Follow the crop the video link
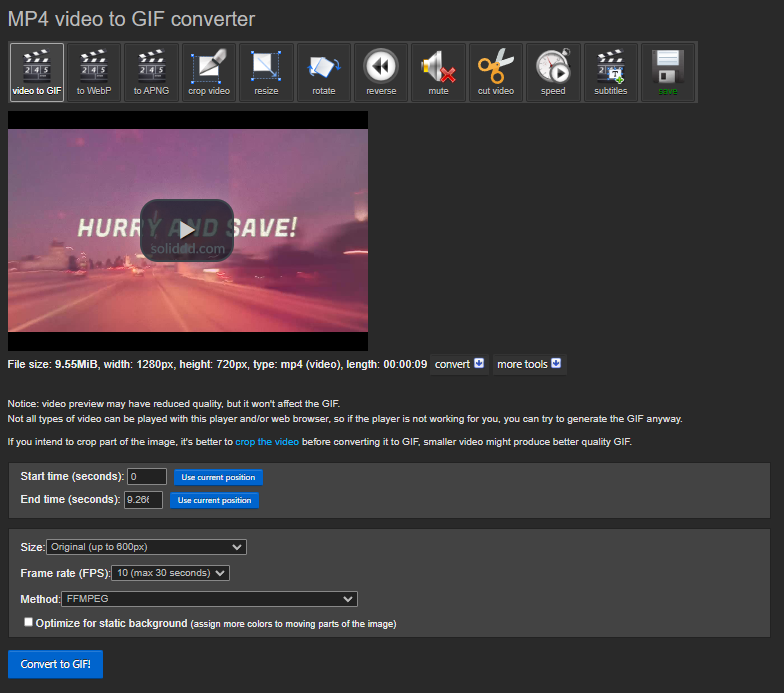 point(267,442)
